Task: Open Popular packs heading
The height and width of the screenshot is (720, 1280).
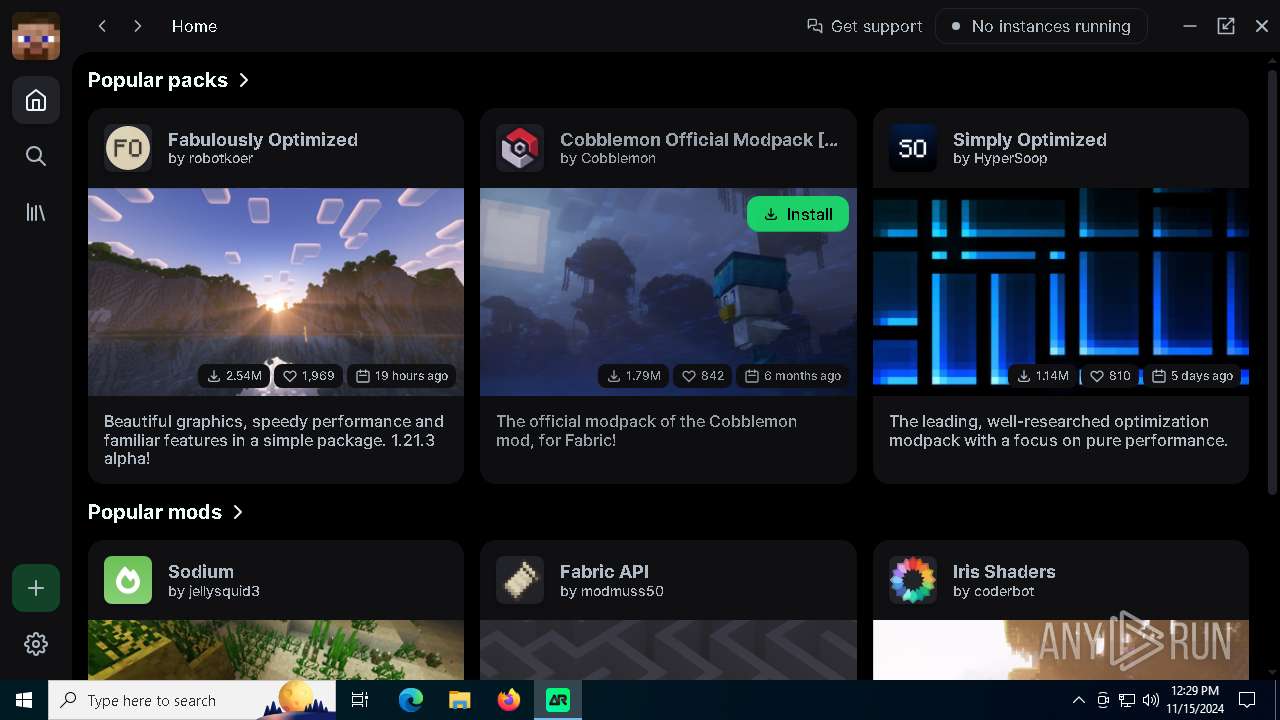Action: [x=158, y=80]
